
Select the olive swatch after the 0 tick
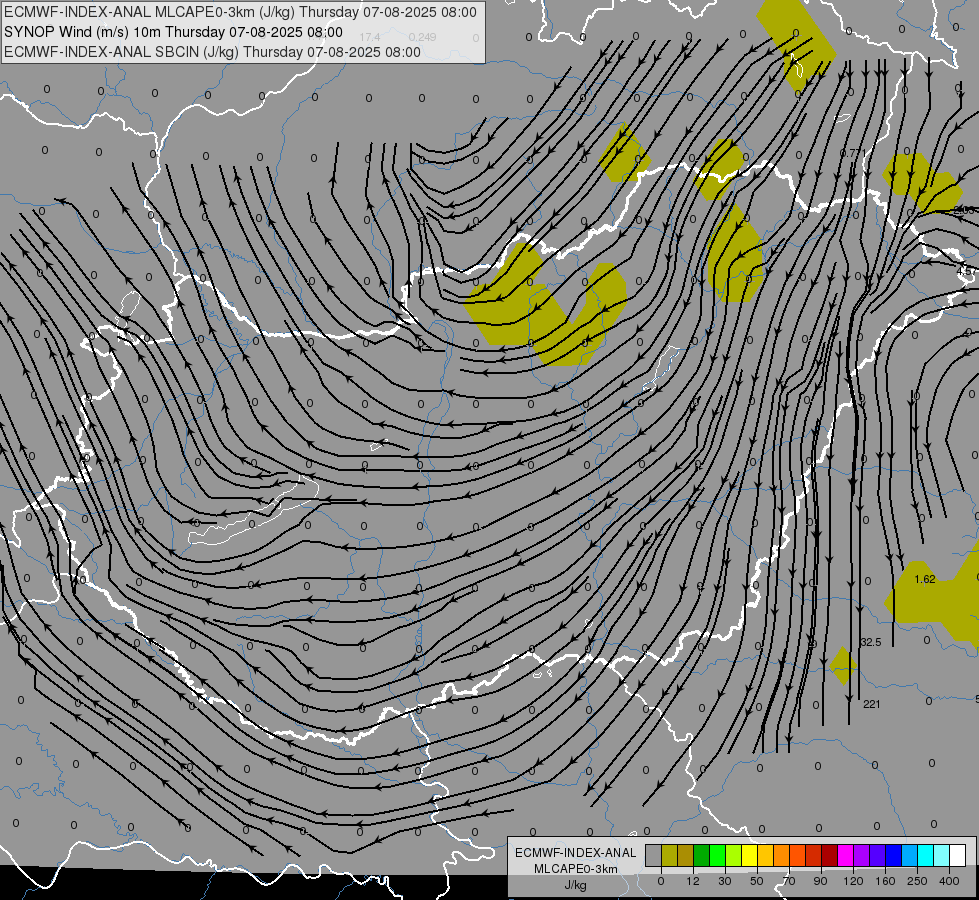[x=669, y=856]
